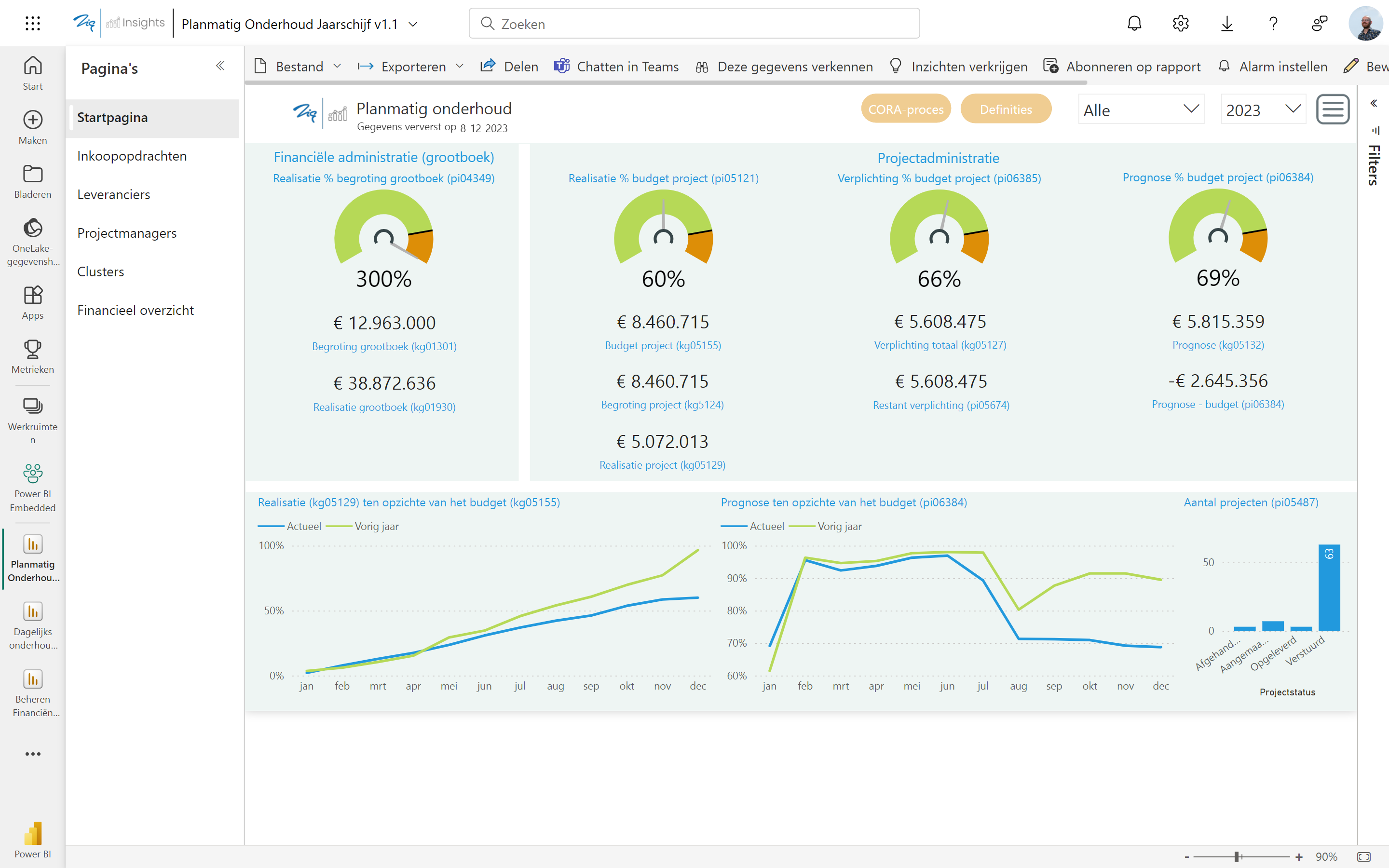1389x868 pixels.
Task: Click the Definities button
Action: click(1006, 109)
